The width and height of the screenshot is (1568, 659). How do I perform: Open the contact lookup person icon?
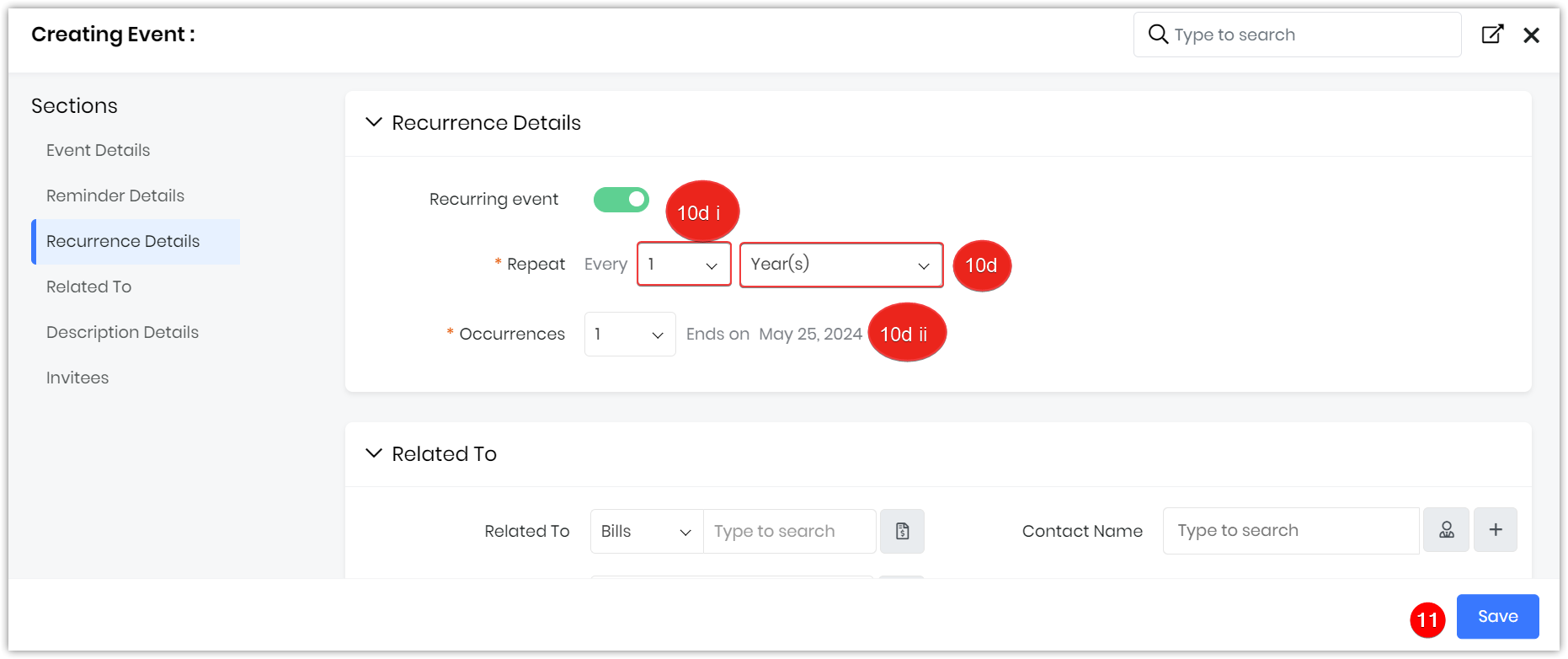coord(1446,529)
